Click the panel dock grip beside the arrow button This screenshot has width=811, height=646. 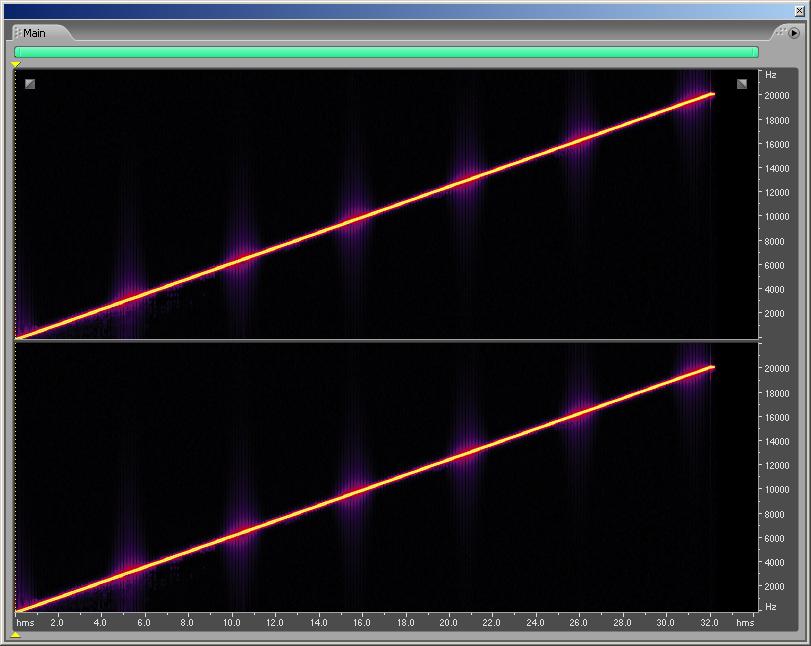coord(780,32)
